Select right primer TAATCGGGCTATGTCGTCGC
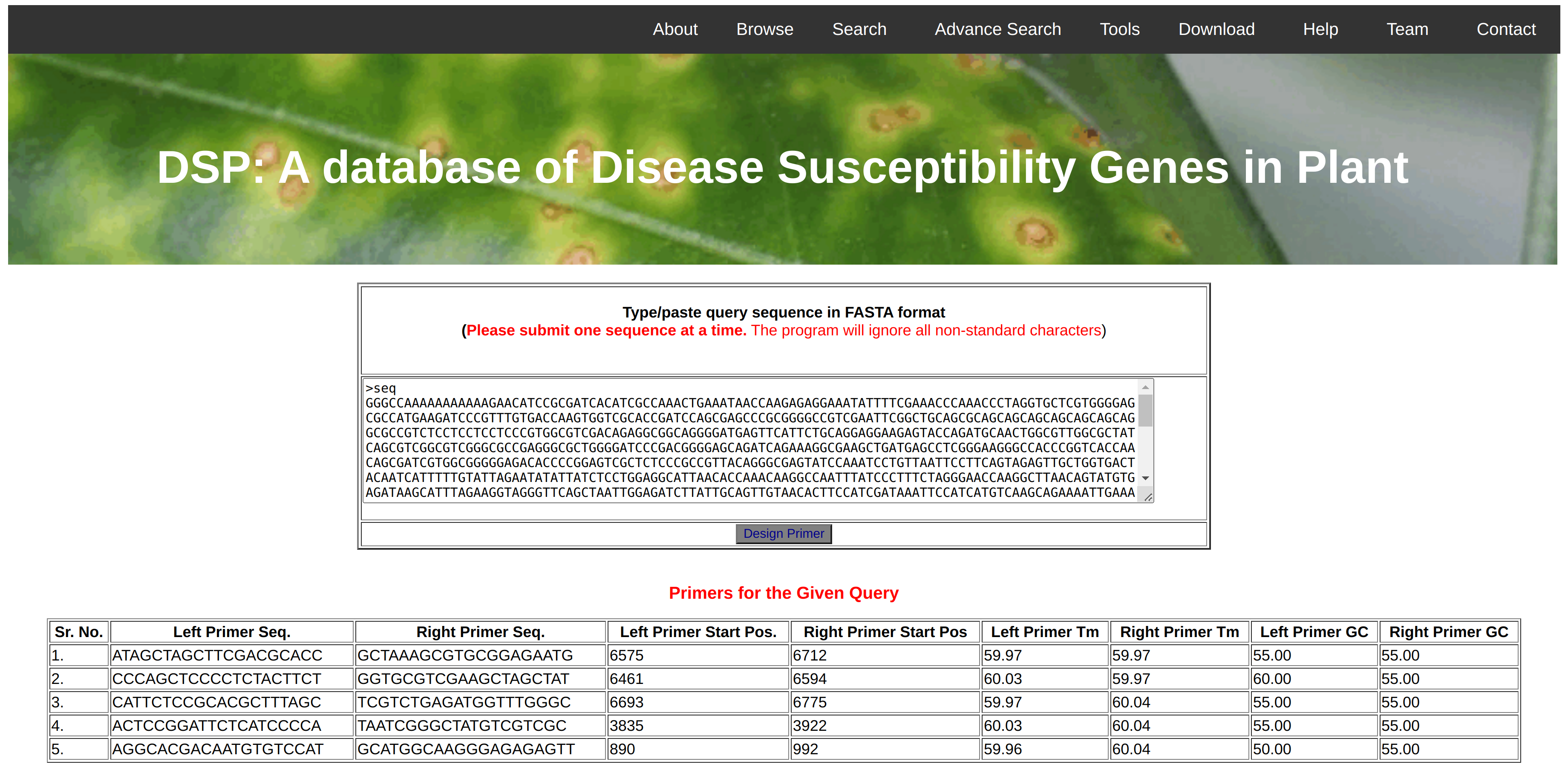The width and height of the screenshot is (1568, 773). 461,726
